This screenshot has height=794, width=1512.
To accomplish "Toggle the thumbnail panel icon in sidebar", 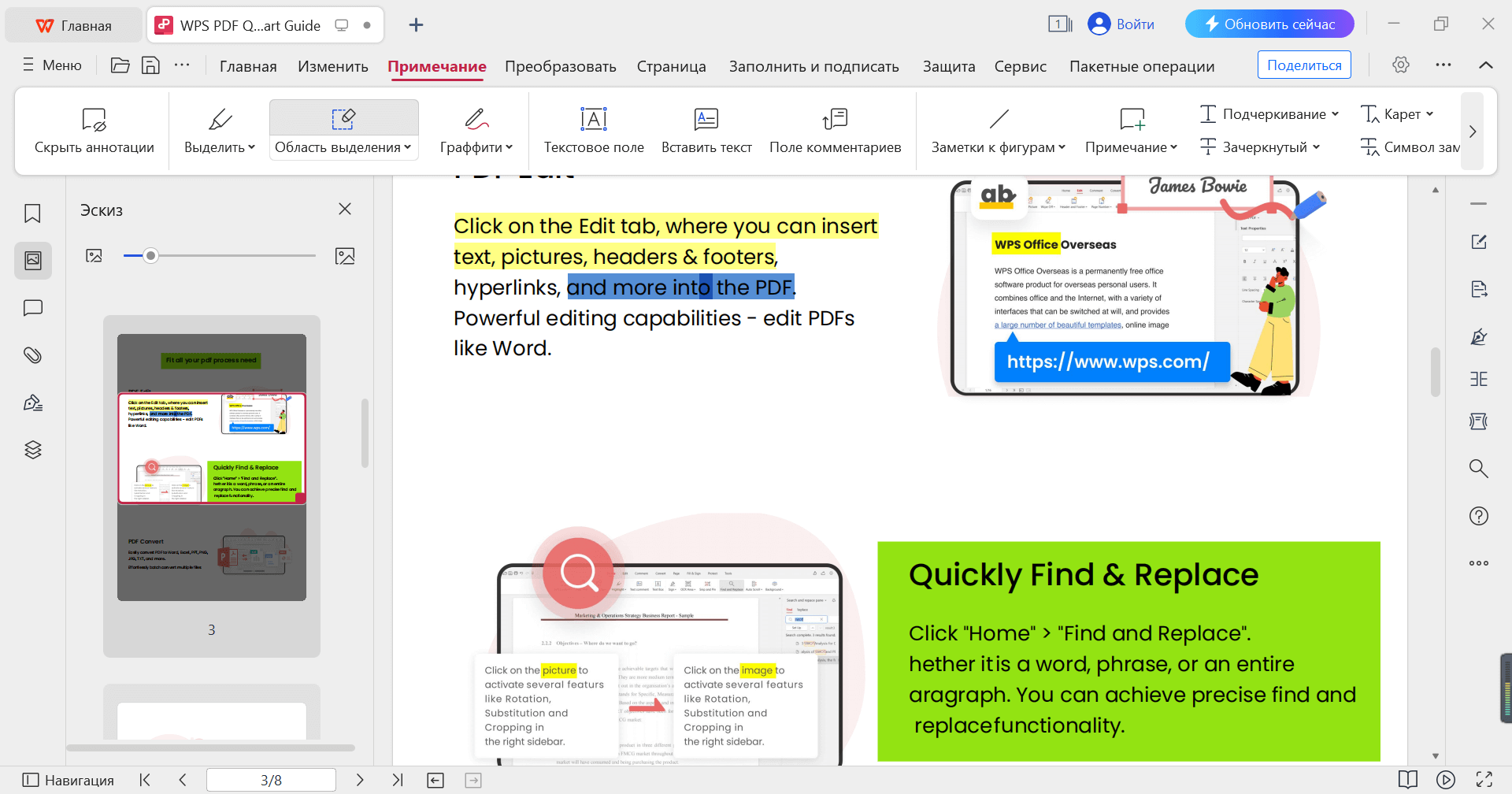I will point(32,261).
